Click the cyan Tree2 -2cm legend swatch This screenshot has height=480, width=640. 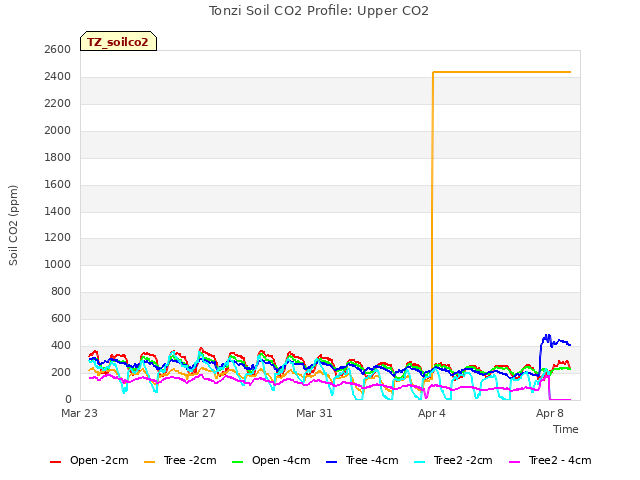click(x=419, y=462)
